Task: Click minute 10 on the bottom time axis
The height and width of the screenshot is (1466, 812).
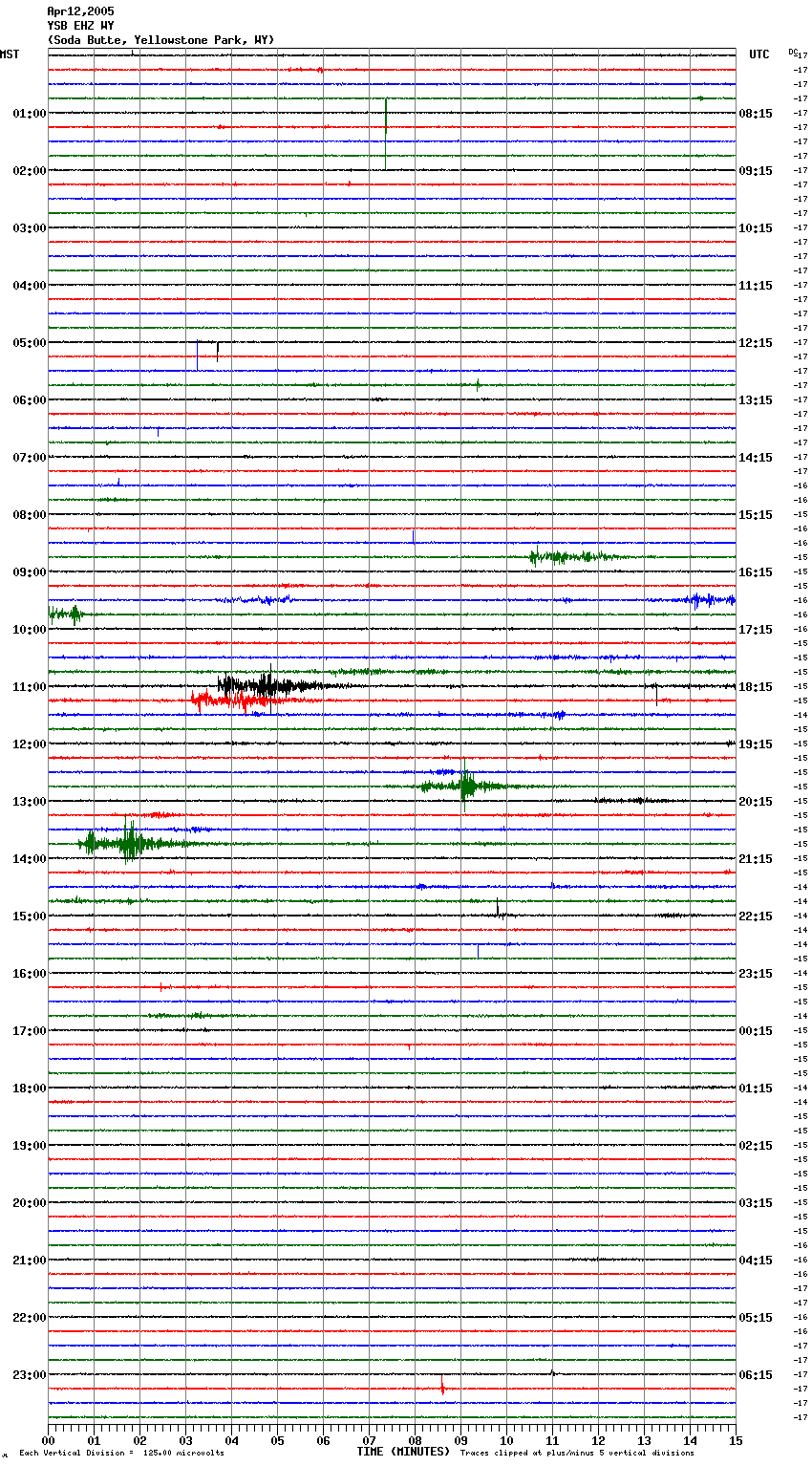Action: [506, 1440]
